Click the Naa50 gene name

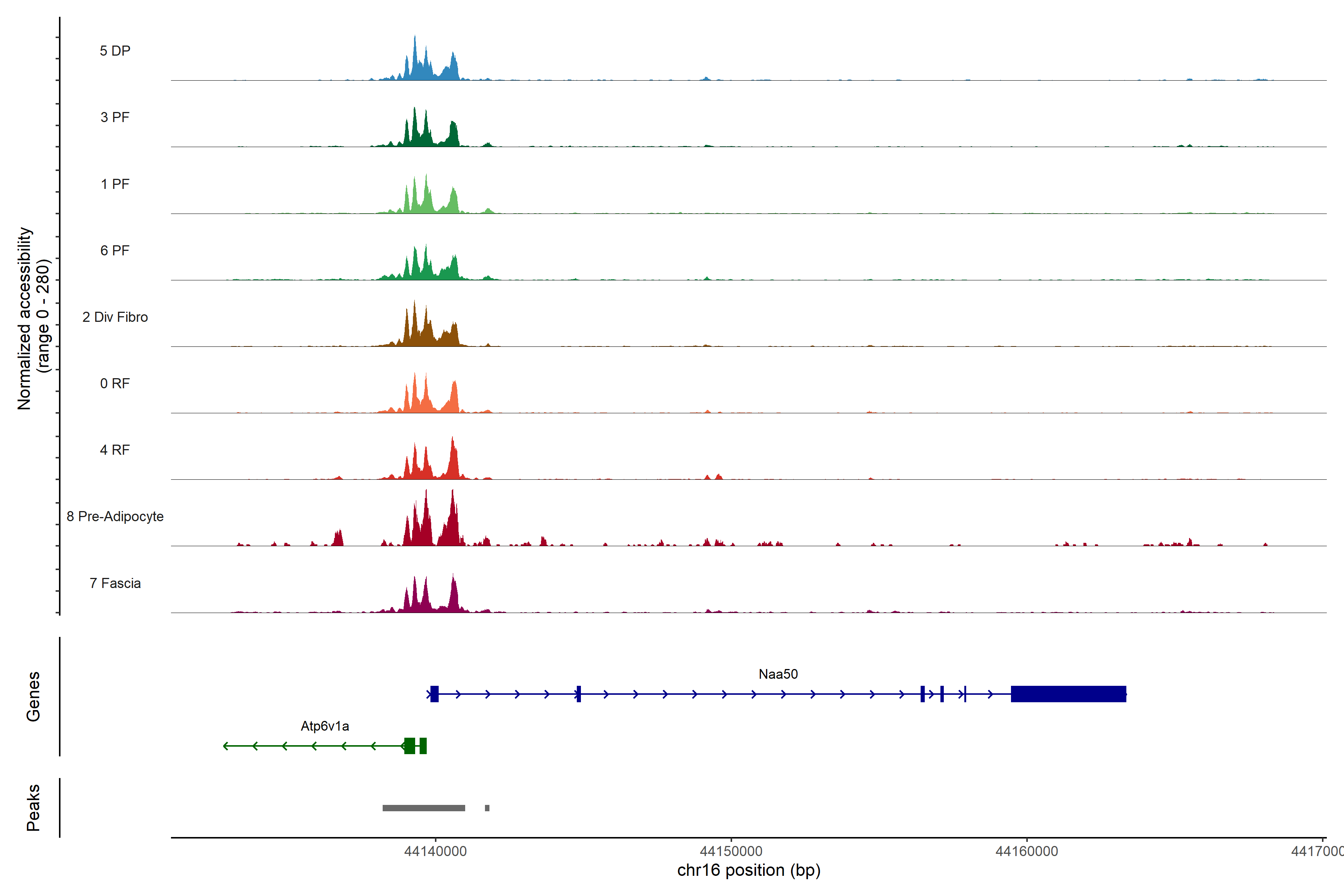(778, 674)
